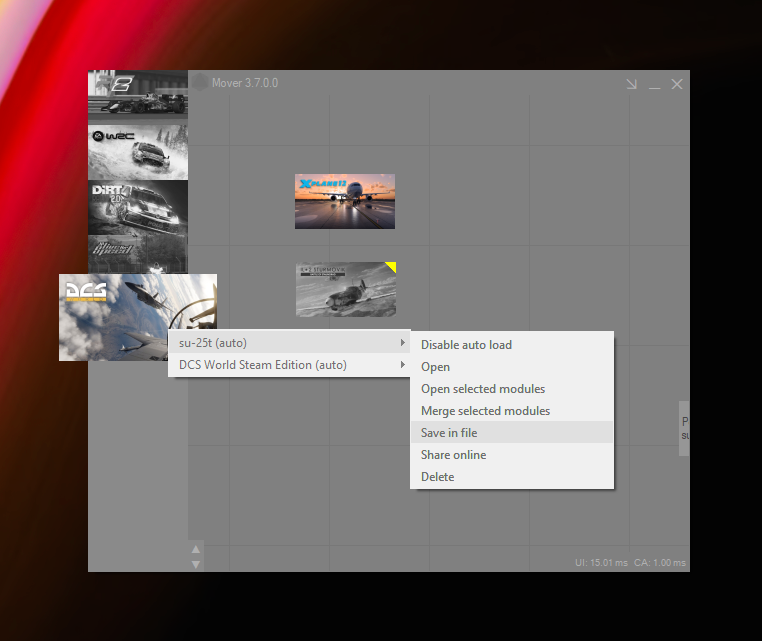Choose Merge selected modules
This screenshot has width=762, height=641.
click(x=485, y=411)
